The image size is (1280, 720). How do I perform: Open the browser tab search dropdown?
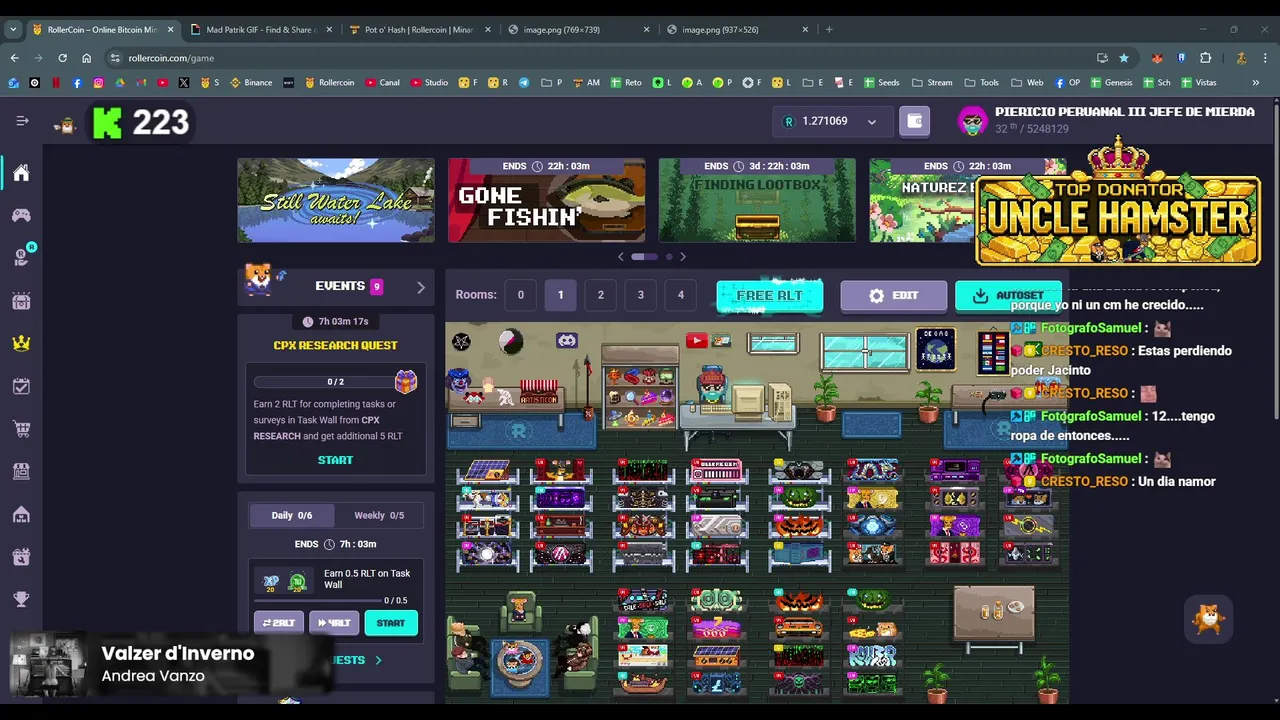tap(13, 30)
